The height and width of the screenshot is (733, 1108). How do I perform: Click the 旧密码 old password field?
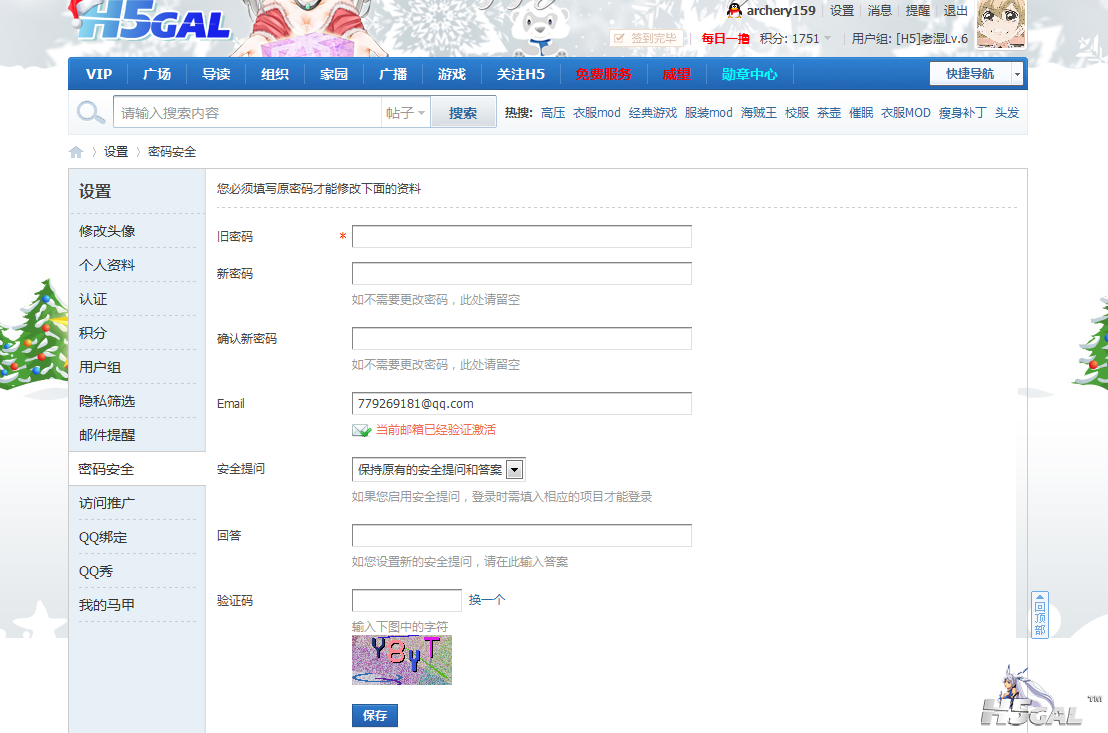521,237
